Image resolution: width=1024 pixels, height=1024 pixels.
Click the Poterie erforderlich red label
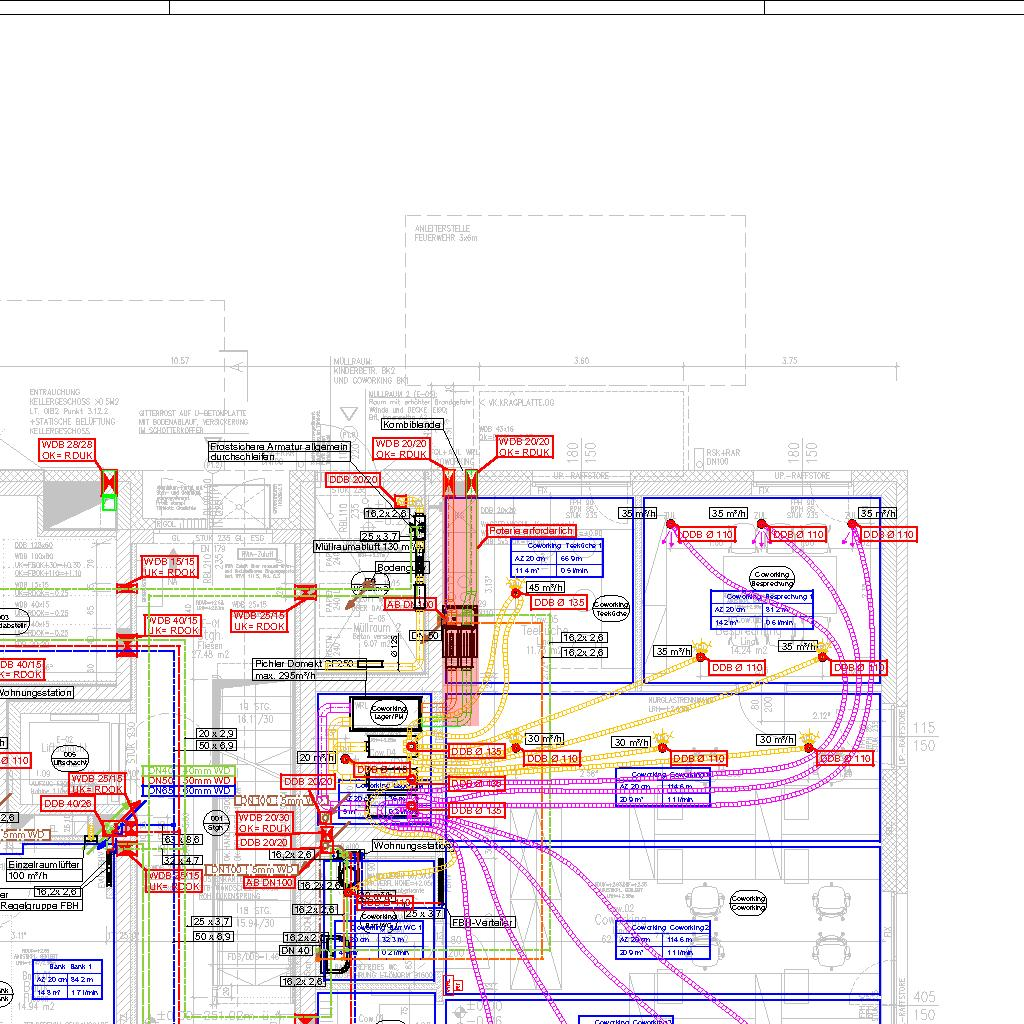coord(532,531)
